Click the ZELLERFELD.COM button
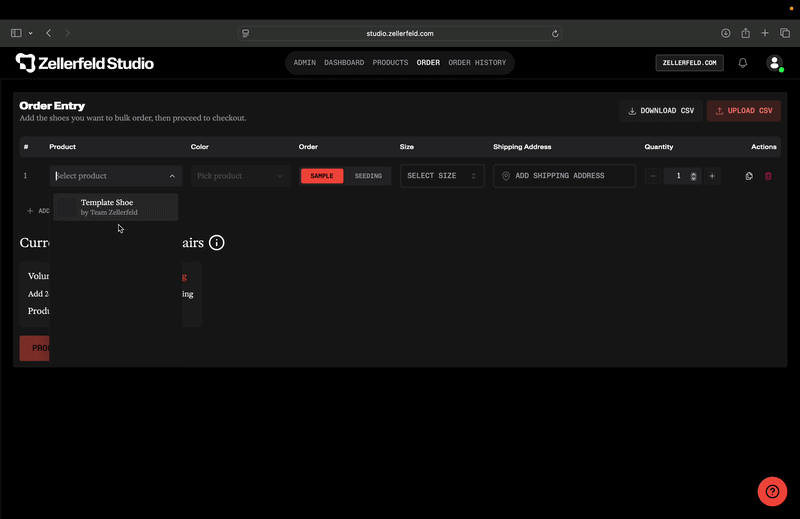Image resolution: width=800 pixels, height=519 pixels. (x=689, y=63)
